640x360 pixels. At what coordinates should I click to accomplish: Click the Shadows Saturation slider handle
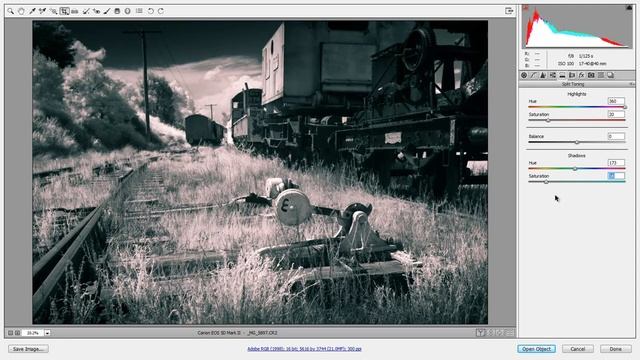point(546,182)
